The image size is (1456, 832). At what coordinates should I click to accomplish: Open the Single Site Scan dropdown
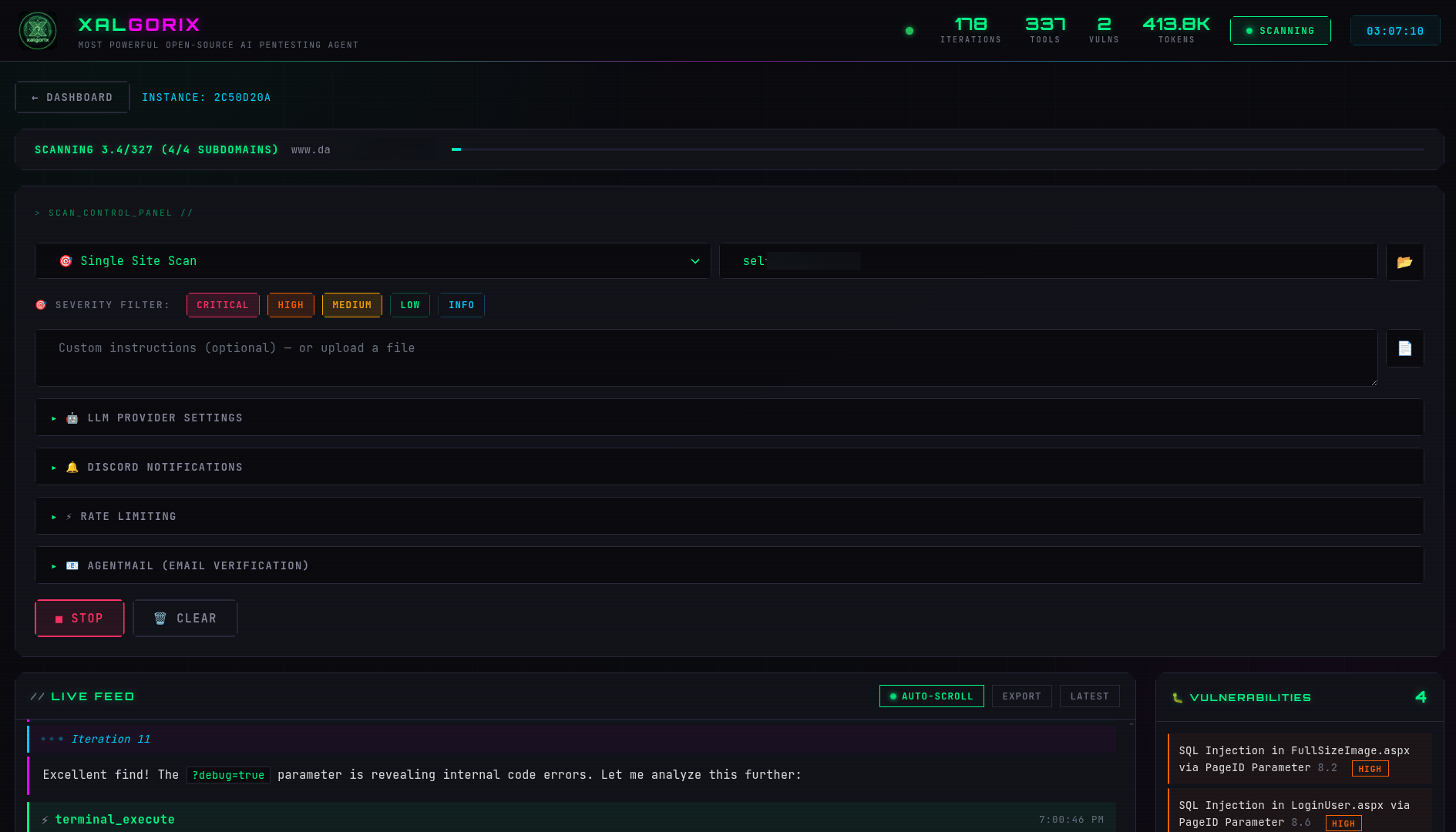pyautogui.click(x=371, y=260)
